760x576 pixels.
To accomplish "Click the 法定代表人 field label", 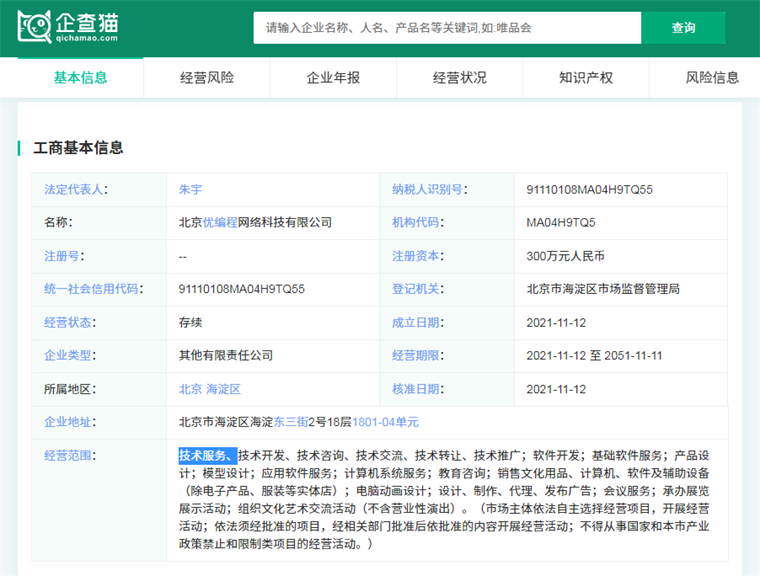I will click(x=76, y=190).
